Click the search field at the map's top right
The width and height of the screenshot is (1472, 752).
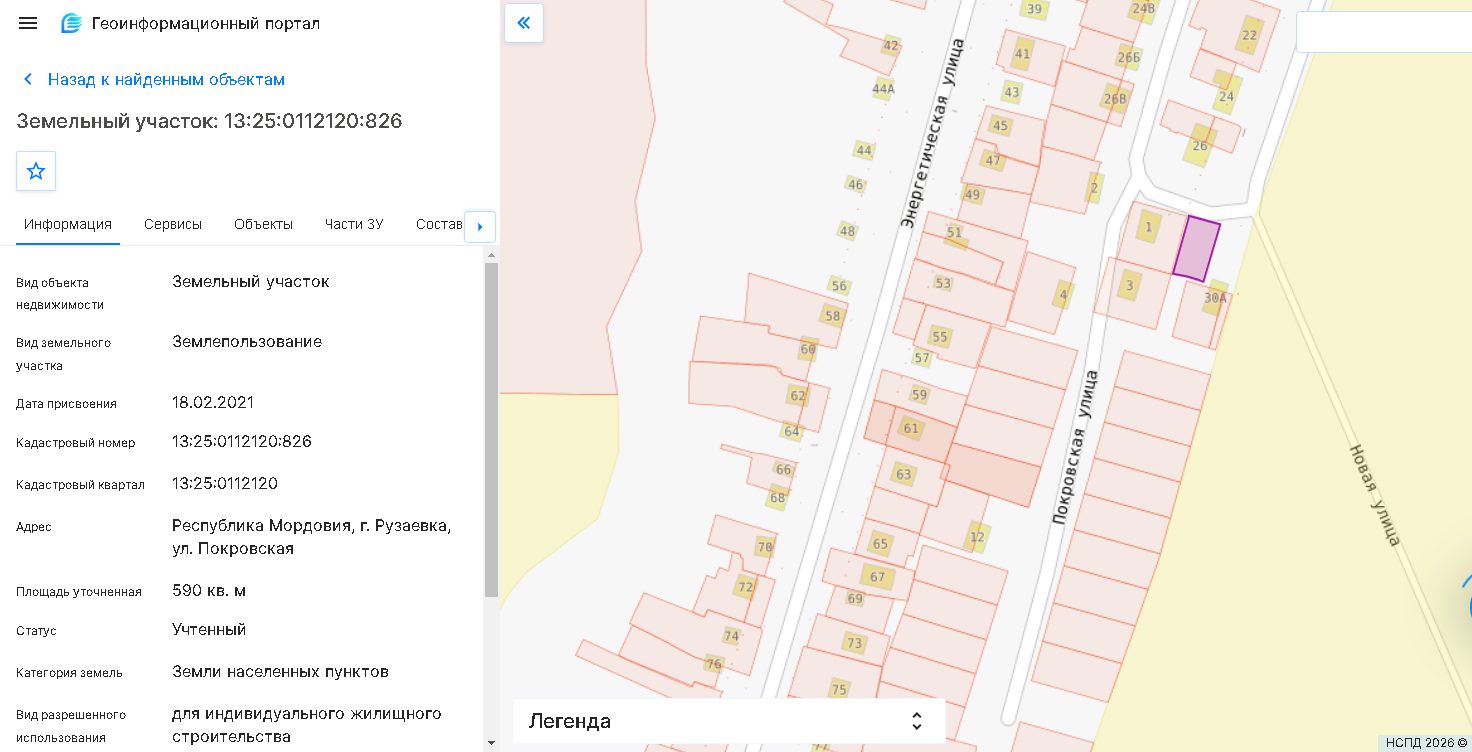pos(1384,32)
